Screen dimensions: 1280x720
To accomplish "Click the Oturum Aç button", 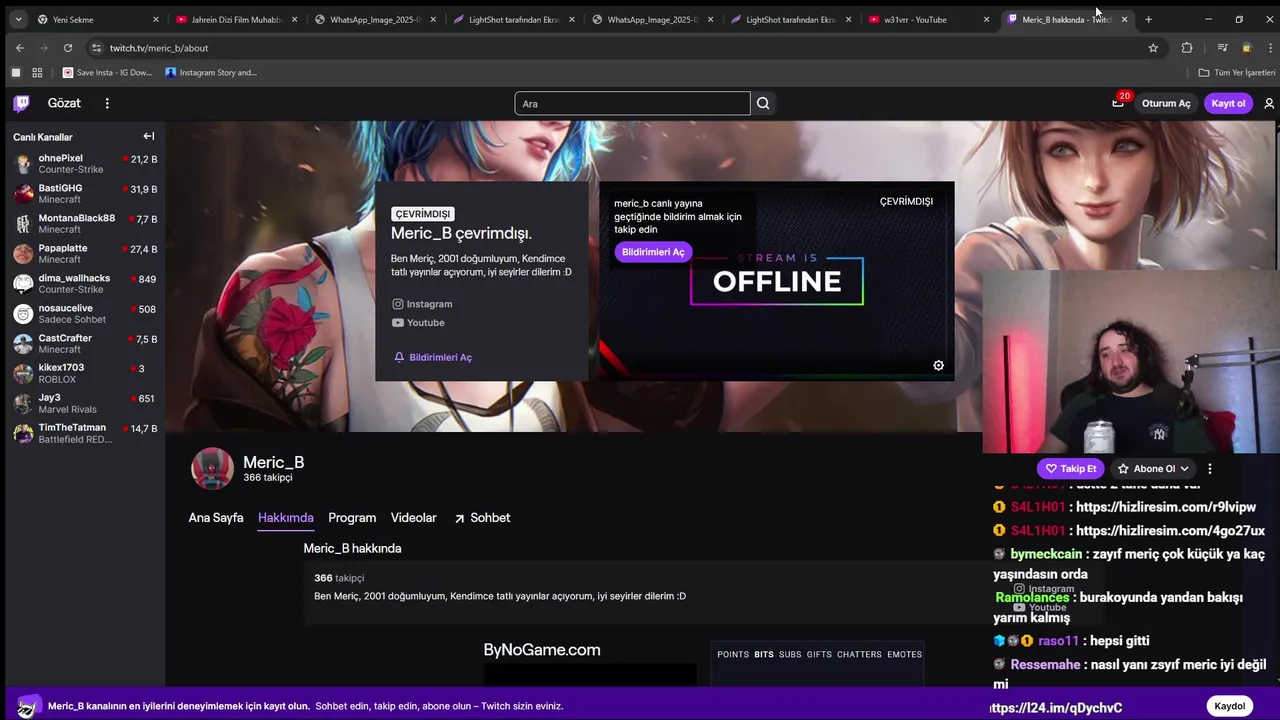I will [1166, 103].
